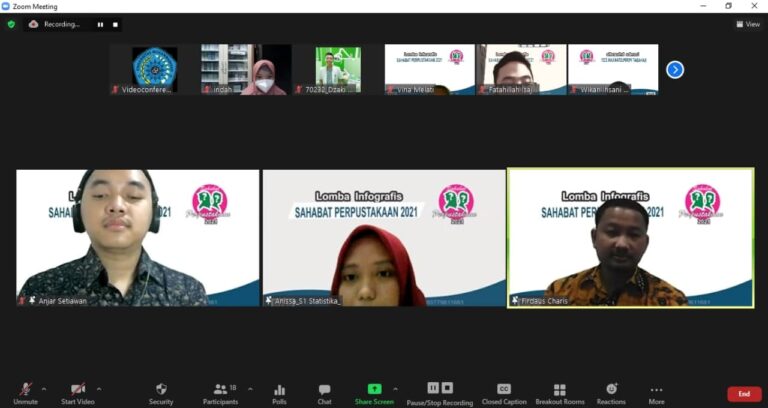768x408 pixels.
Task: Open the More options menu
Action: coord(656,393)
